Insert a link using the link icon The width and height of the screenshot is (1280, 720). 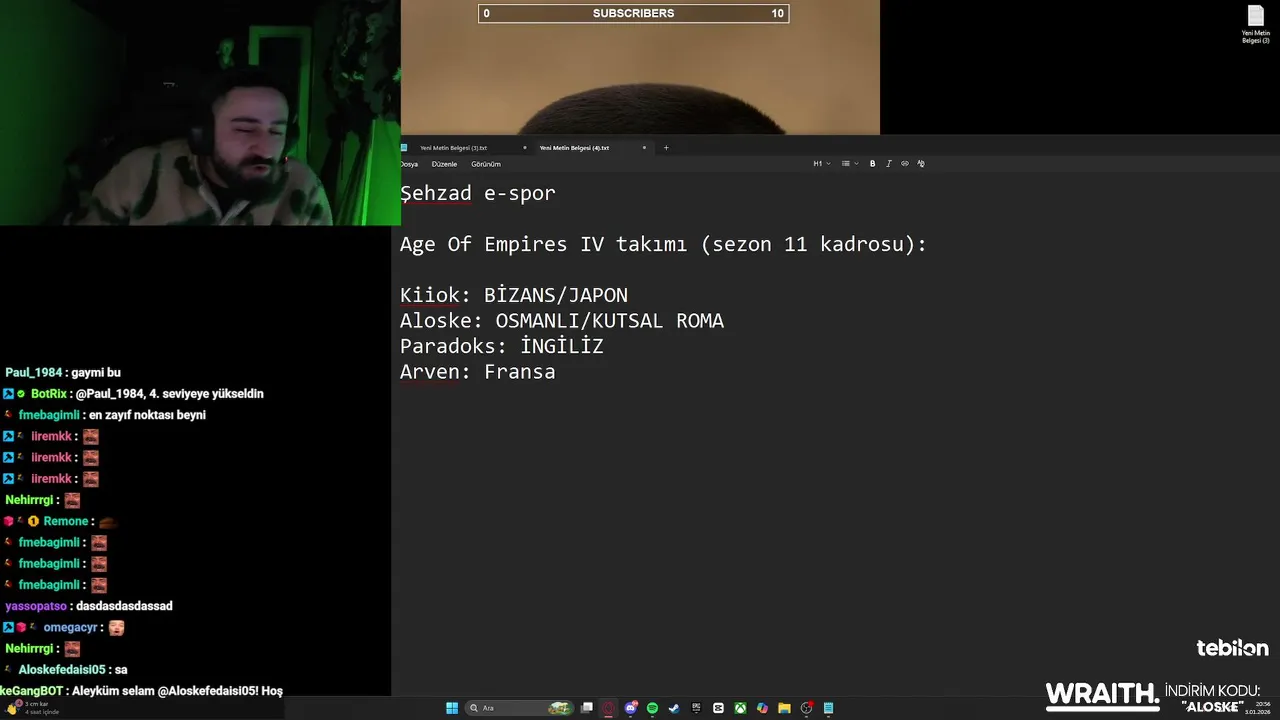(905, 163)
